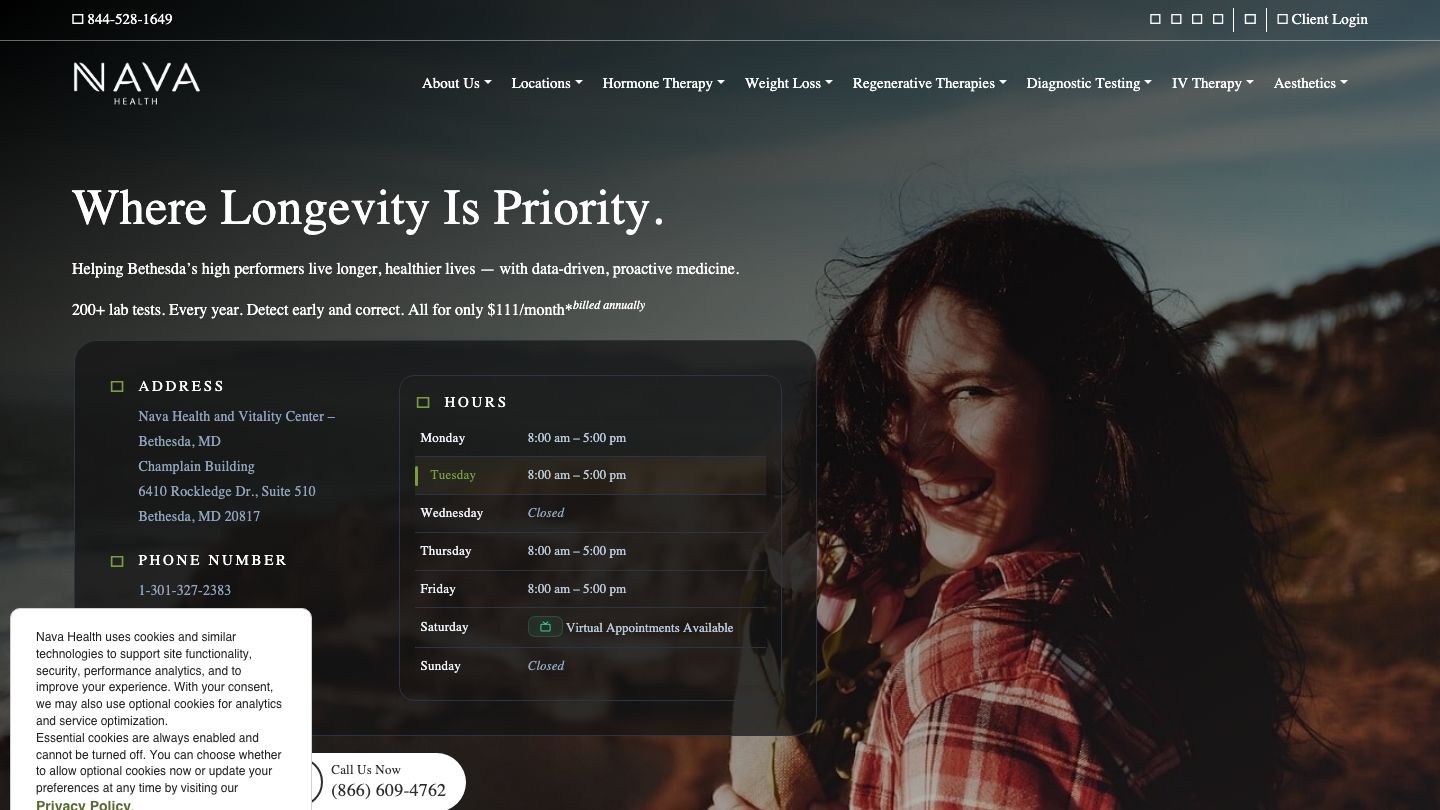The image size is (1440, 810).
Task: Click the icon beside 844-528-1649 in top bar
Action: pos(78,19)
